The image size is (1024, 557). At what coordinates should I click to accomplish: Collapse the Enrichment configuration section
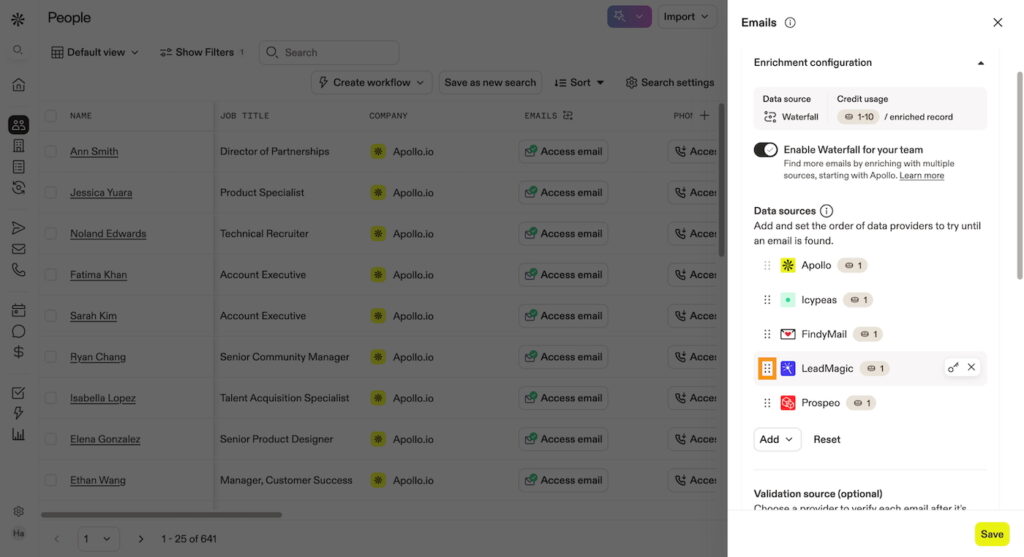980,63
